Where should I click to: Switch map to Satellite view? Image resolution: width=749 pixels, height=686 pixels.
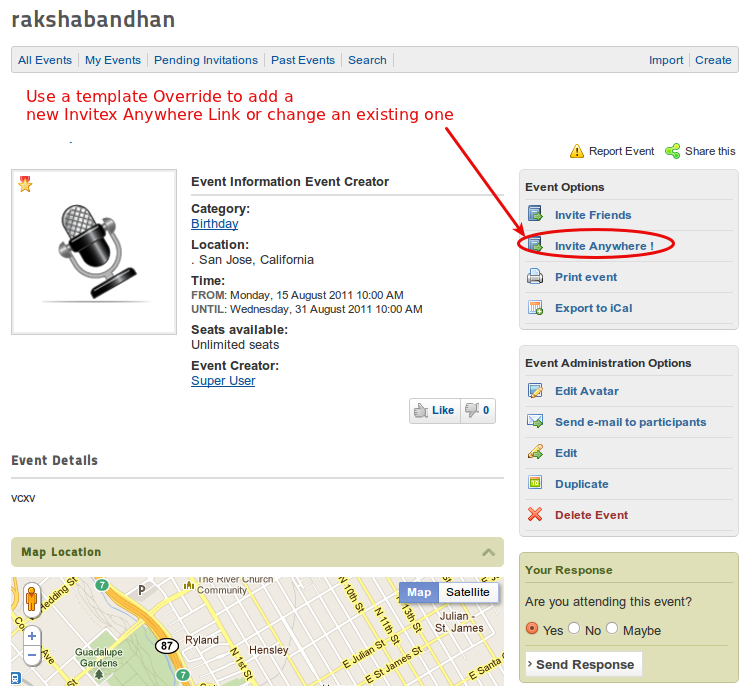click(468, 592)
